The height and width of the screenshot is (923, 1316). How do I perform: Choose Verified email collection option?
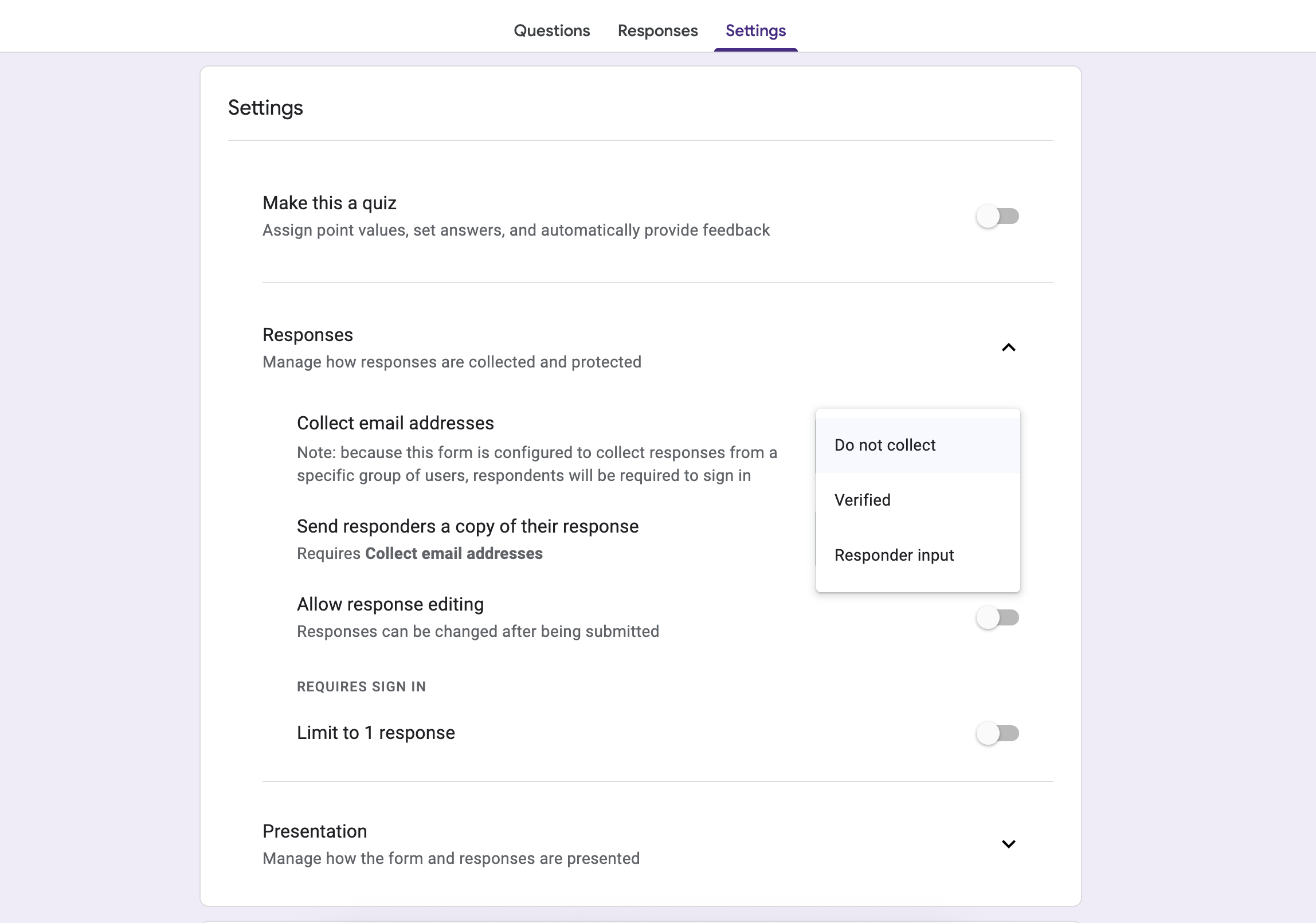862,499
